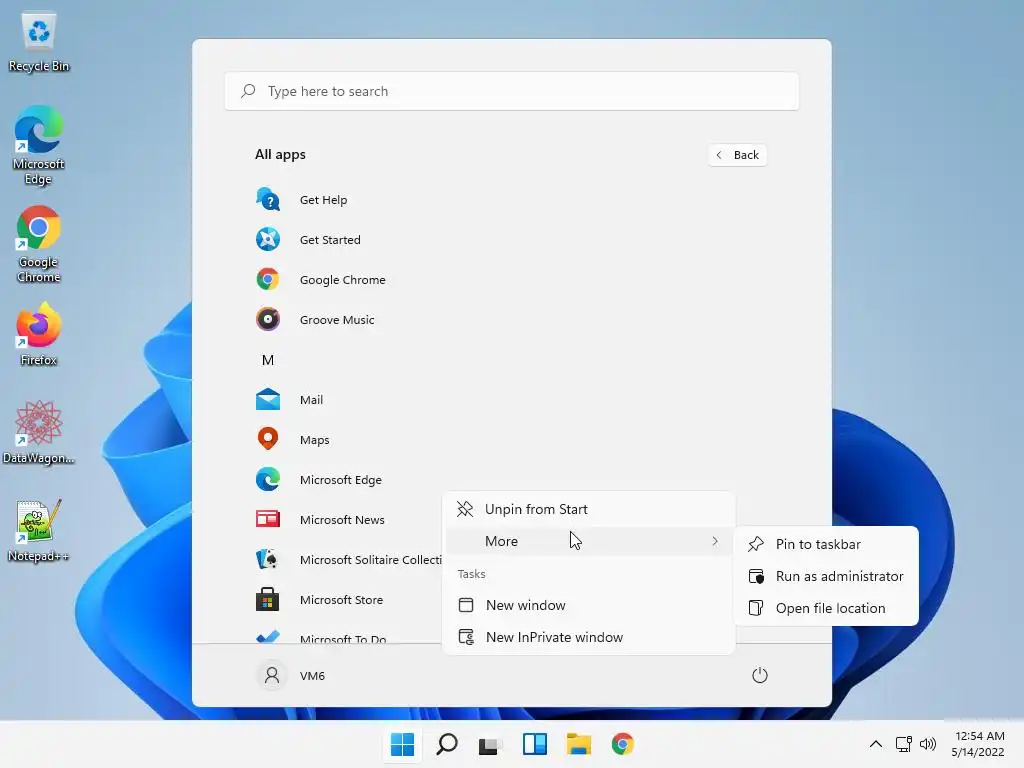The width and height of the screenshot is (1024, 768).
Task: Choose Run as administrator
Action: point(827,576)
